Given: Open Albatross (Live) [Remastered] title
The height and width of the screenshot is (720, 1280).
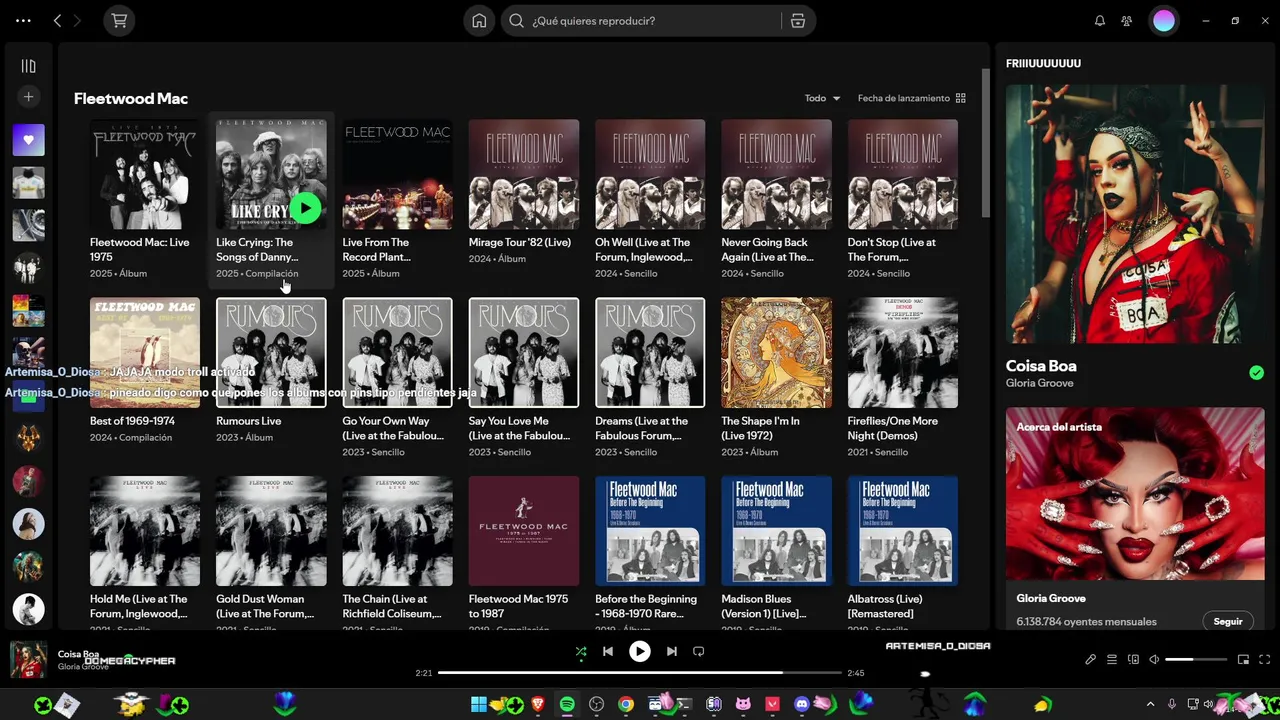Looking at the screenshot, I should (885, 606).
